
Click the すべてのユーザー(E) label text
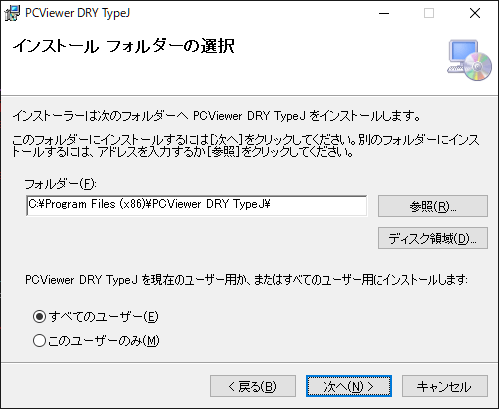point(103,316)
